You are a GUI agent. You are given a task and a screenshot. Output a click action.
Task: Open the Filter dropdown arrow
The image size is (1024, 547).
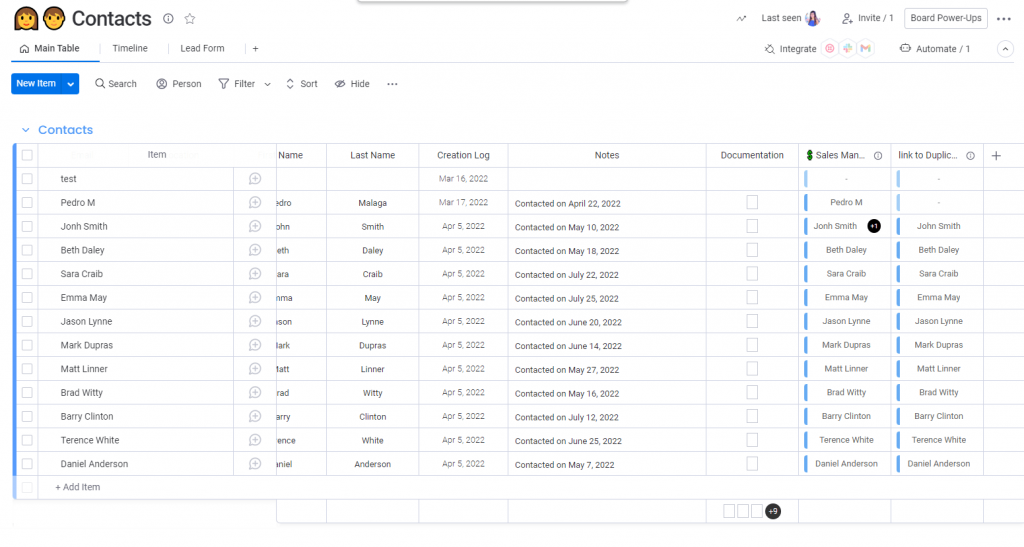click(x=267, y=84)
